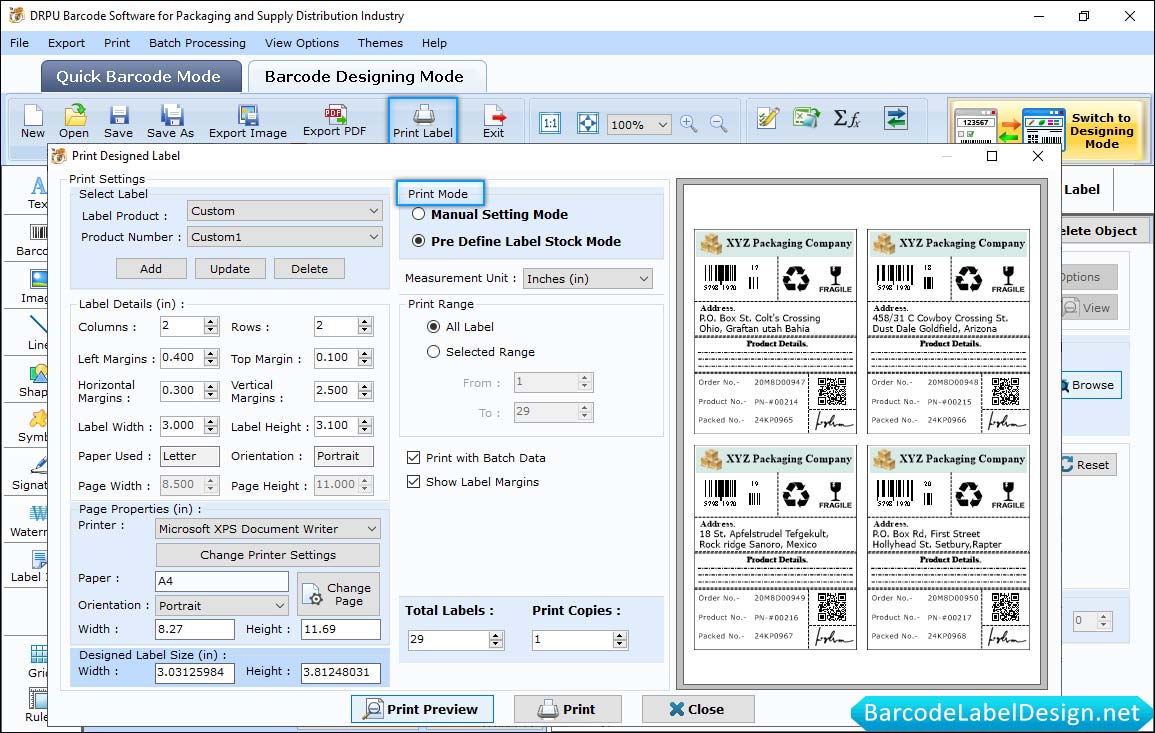
Task: Zoom out with the magnifier minus icon
Action: pos(718,123)
